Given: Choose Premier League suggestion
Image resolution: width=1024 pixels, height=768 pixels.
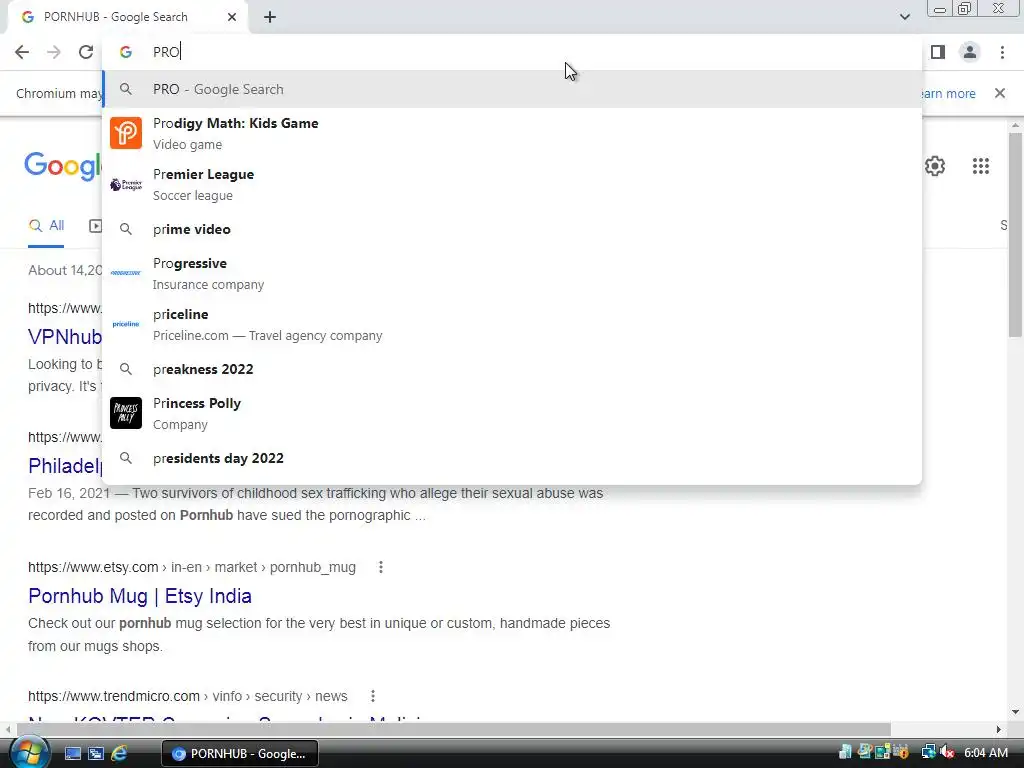Looking at the screenshot, I should [x=513, y=184].
